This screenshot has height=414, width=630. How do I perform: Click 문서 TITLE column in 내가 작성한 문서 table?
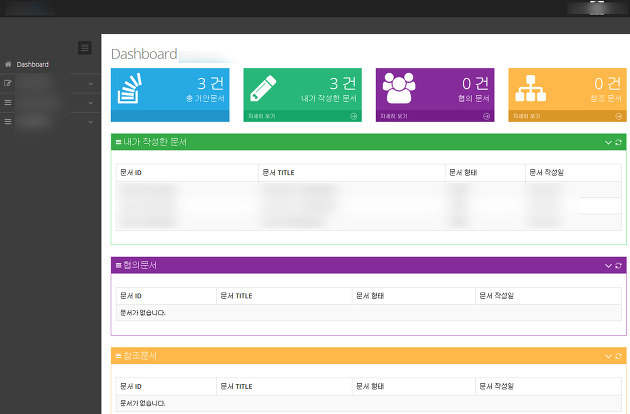pos(352,172)
